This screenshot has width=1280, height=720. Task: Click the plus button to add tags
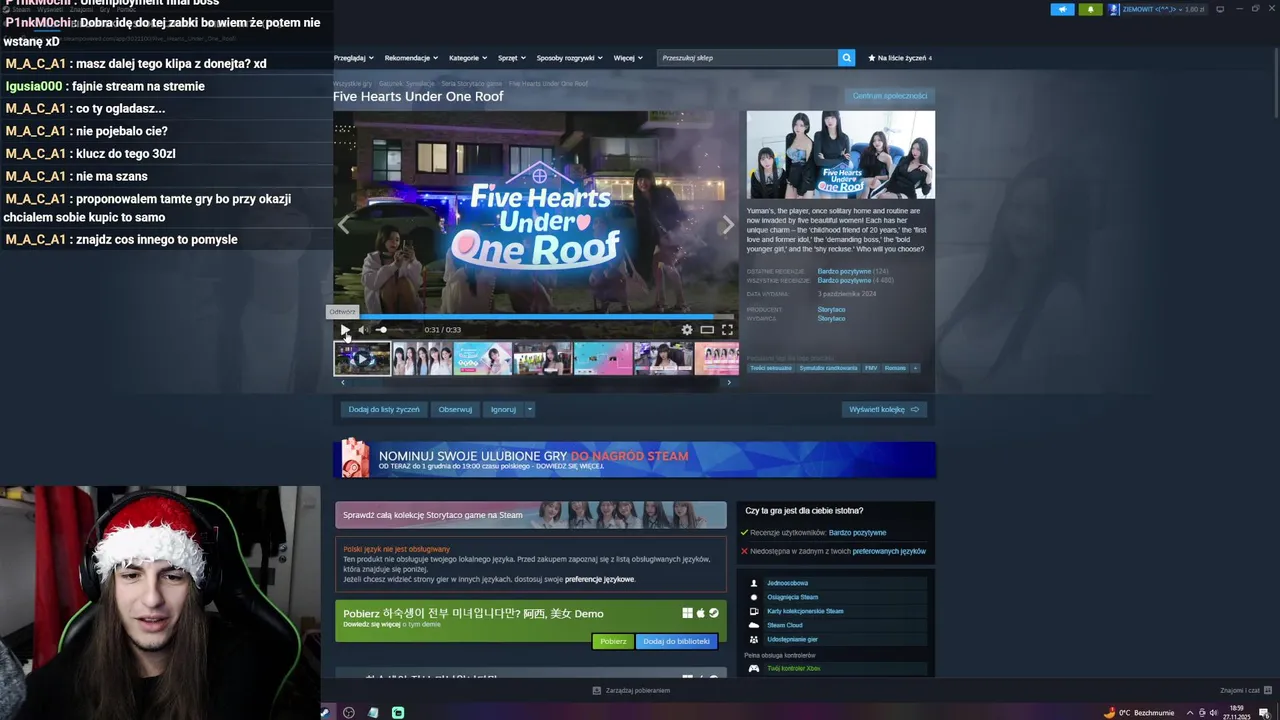point(915,368)
